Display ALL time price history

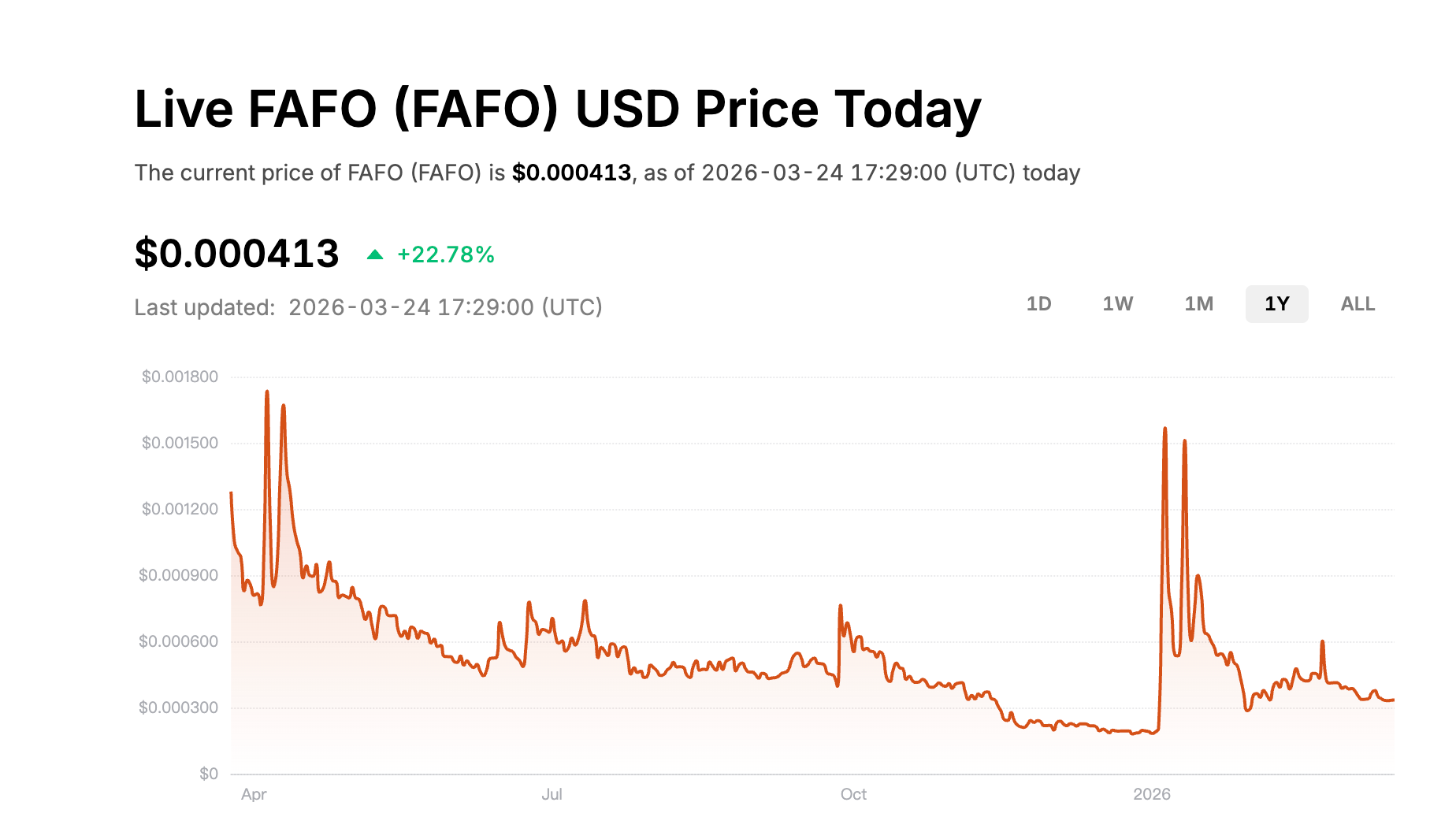click(1358, 304)
